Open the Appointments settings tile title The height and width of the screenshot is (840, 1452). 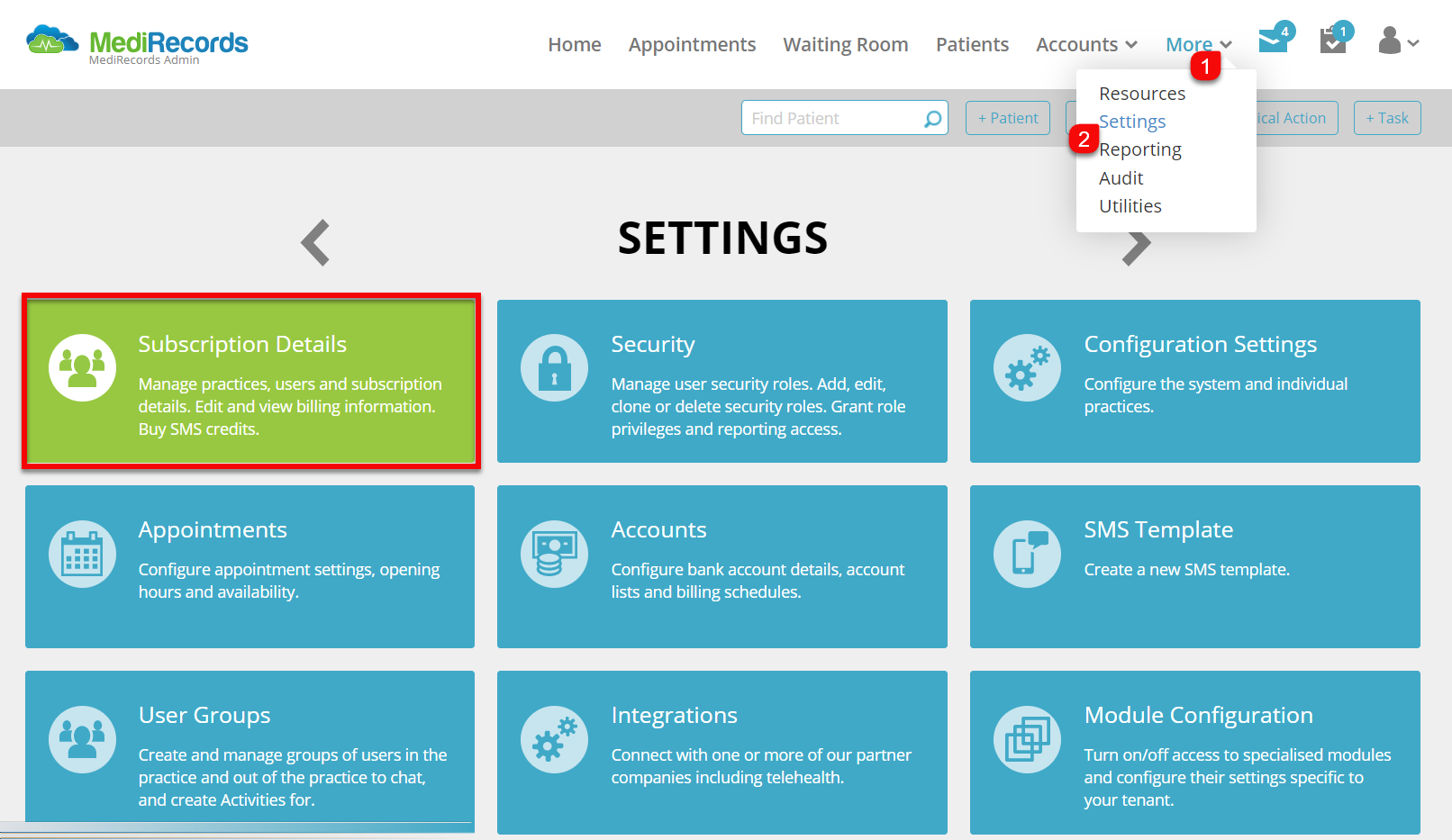[x=213, y=529]
